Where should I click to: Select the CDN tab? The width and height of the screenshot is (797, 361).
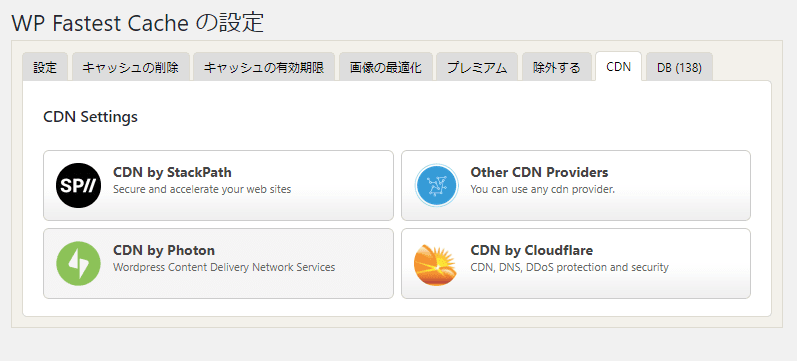coord(619,67)
